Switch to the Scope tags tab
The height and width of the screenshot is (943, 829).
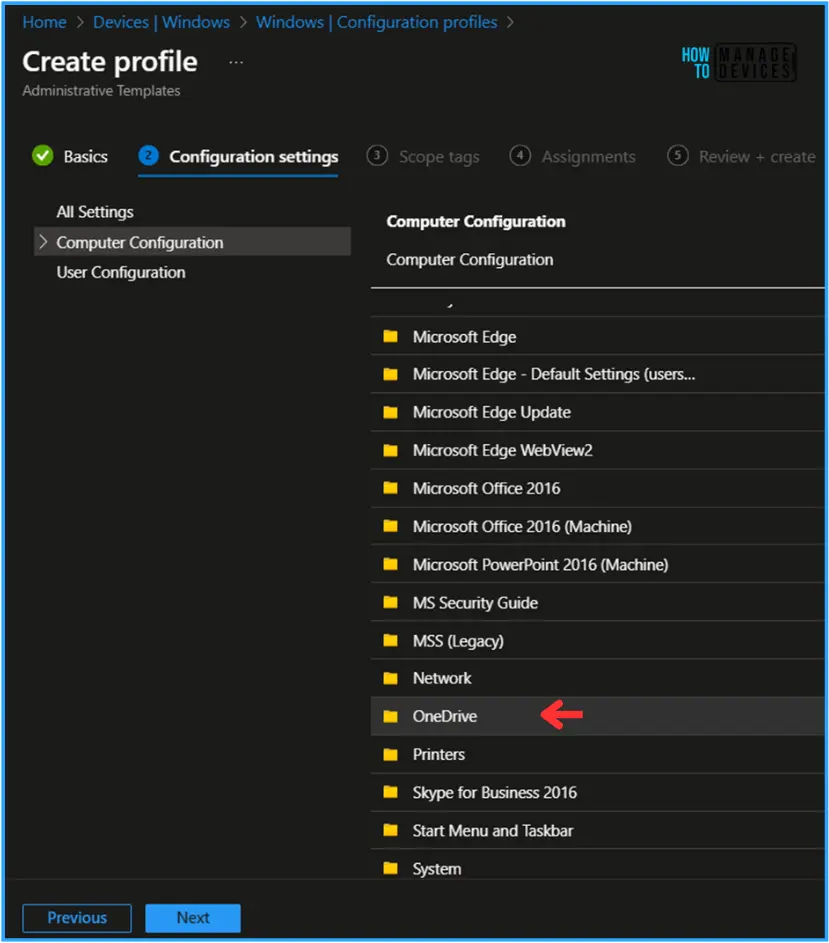pyautogui.click(x=439, y=157)
